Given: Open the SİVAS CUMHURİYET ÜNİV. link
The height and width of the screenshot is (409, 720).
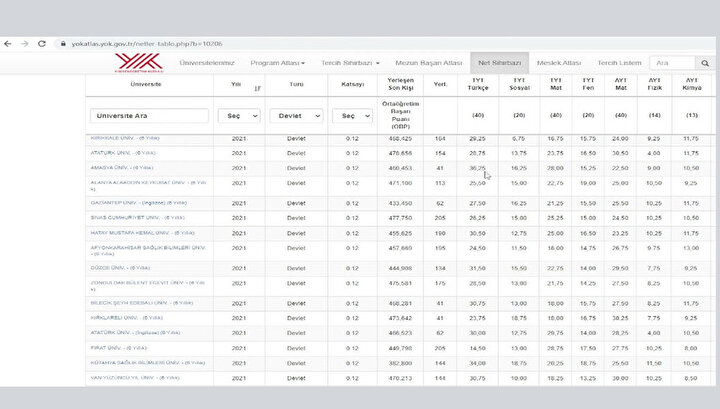Looking at the screenshot, I should tap(137, 218).
